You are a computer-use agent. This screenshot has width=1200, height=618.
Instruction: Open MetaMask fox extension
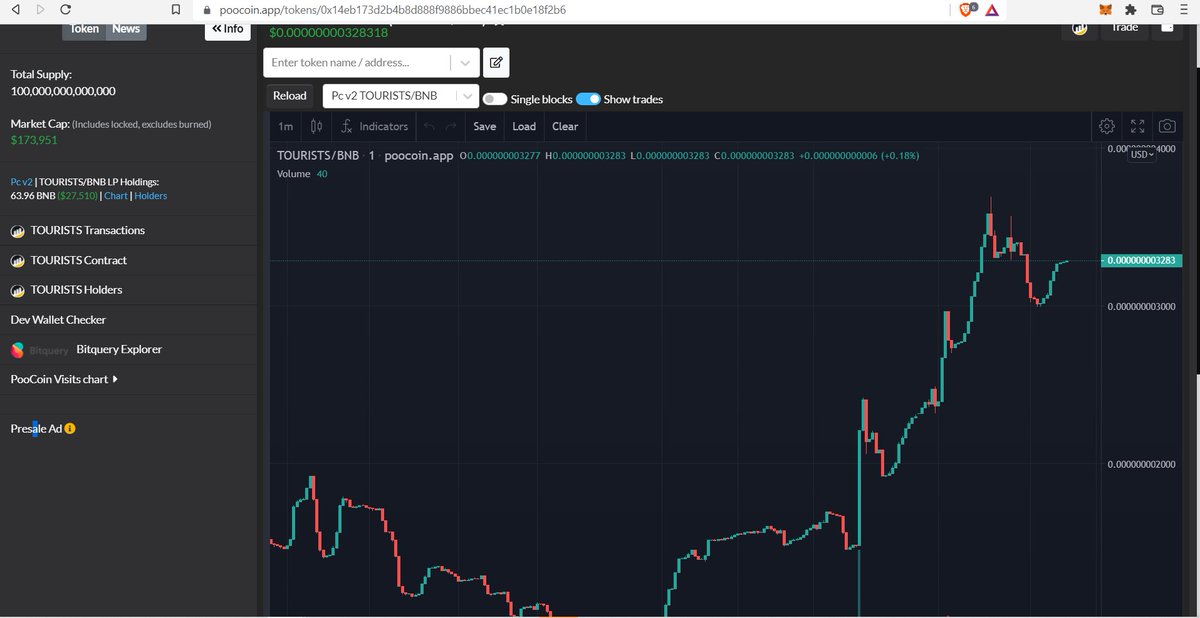point(1105,9)
